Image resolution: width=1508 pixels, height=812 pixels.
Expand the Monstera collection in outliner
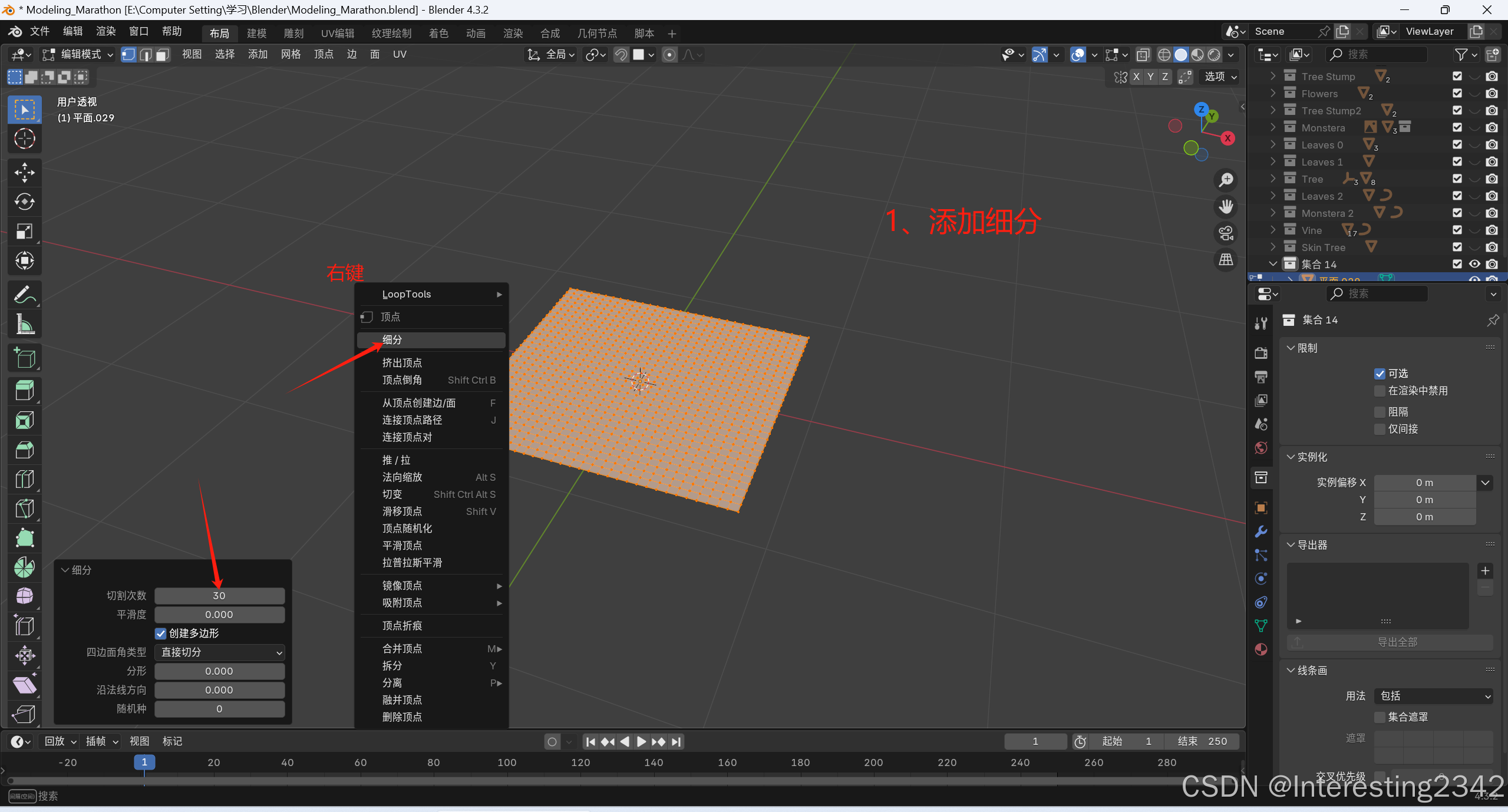coord(1273,127)
